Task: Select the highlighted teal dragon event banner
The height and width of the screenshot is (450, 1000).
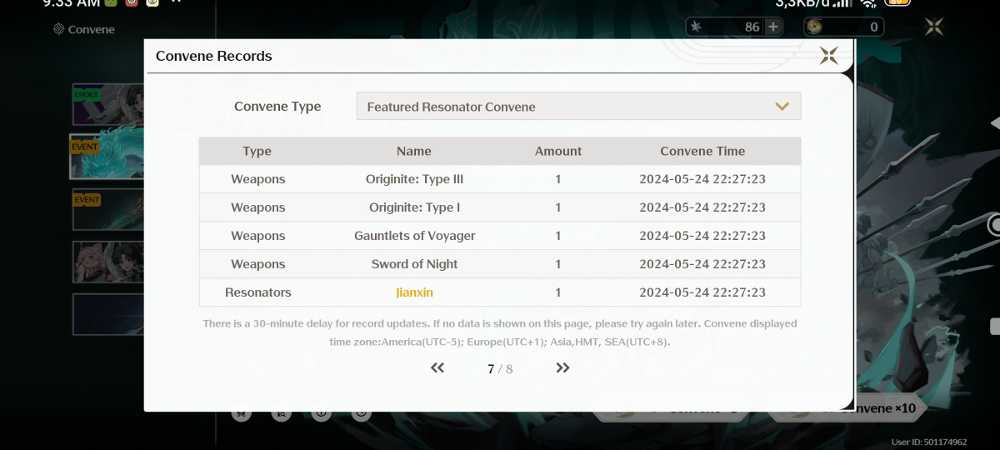Action: [x=107, y=156]
